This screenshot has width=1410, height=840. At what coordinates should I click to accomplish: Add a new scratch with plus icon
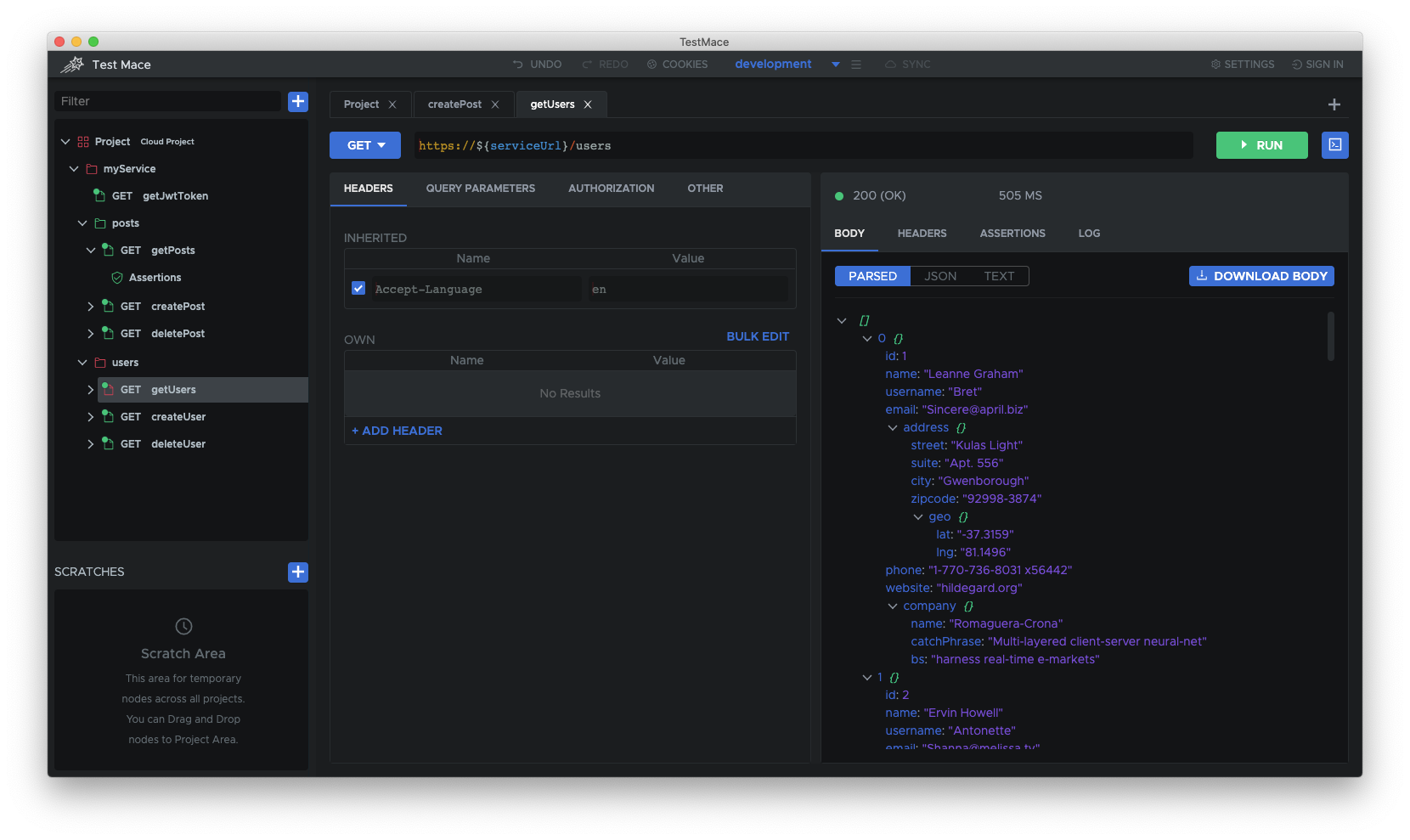pos(298,572)
